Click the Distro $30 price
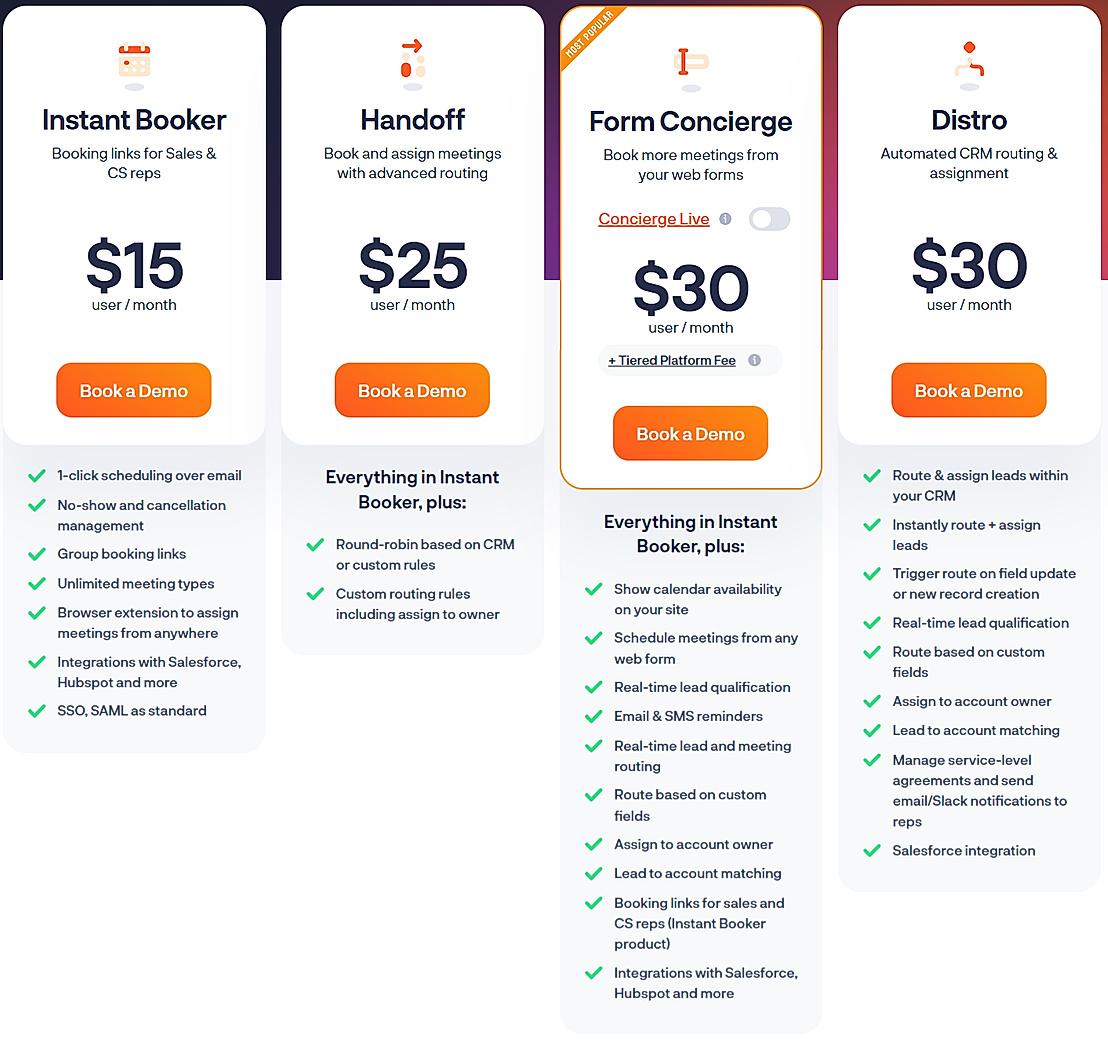 [x=968, y=265]
